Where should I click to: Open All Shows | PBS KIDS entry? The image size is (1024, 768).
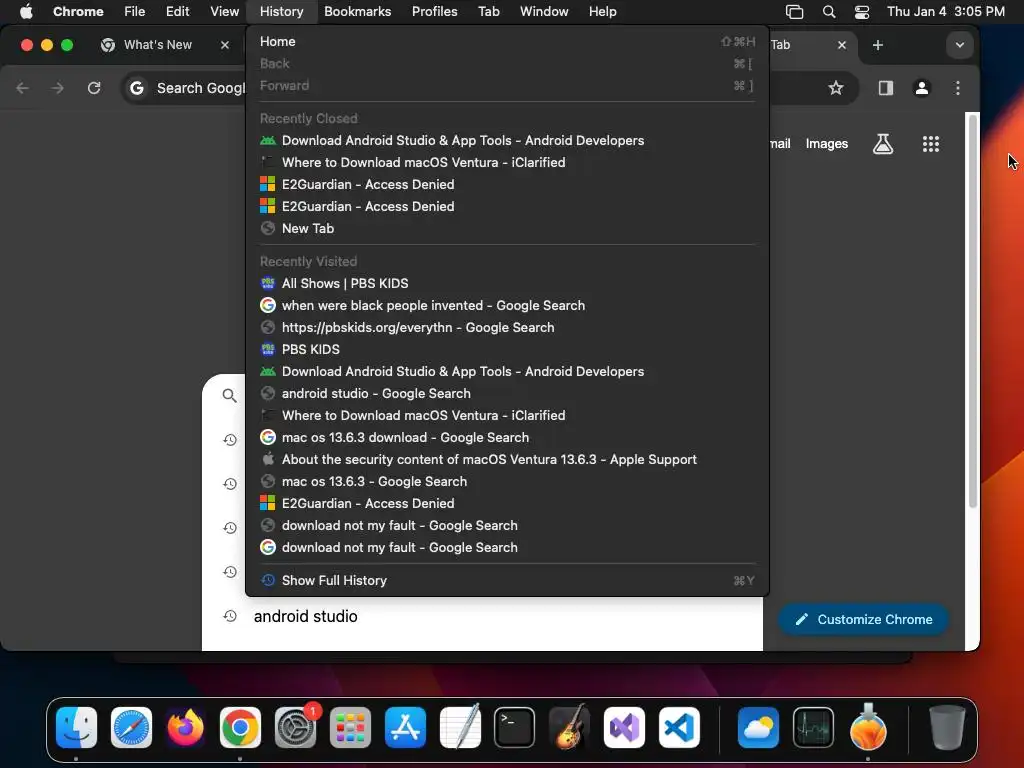(507, 283)
